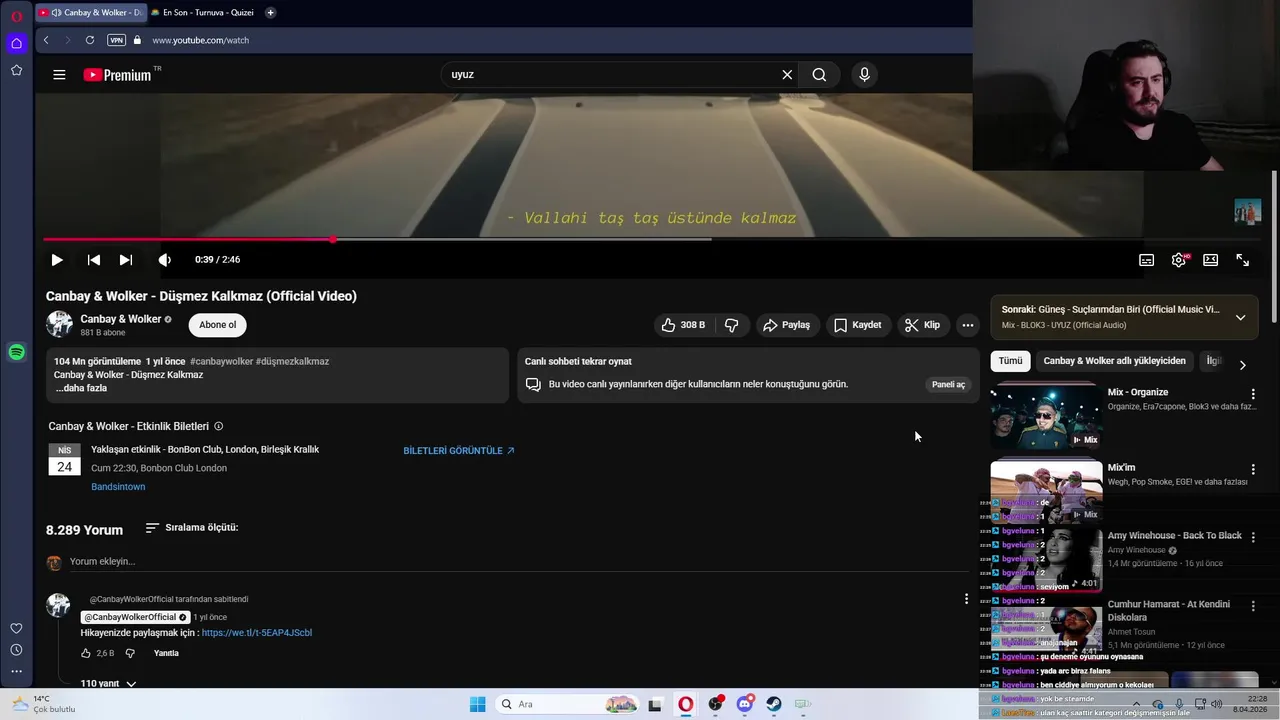Viewport: 1280px width, 720px height.
Task: Toggle the Opera VPN badge
Action: tap(117, 40)
